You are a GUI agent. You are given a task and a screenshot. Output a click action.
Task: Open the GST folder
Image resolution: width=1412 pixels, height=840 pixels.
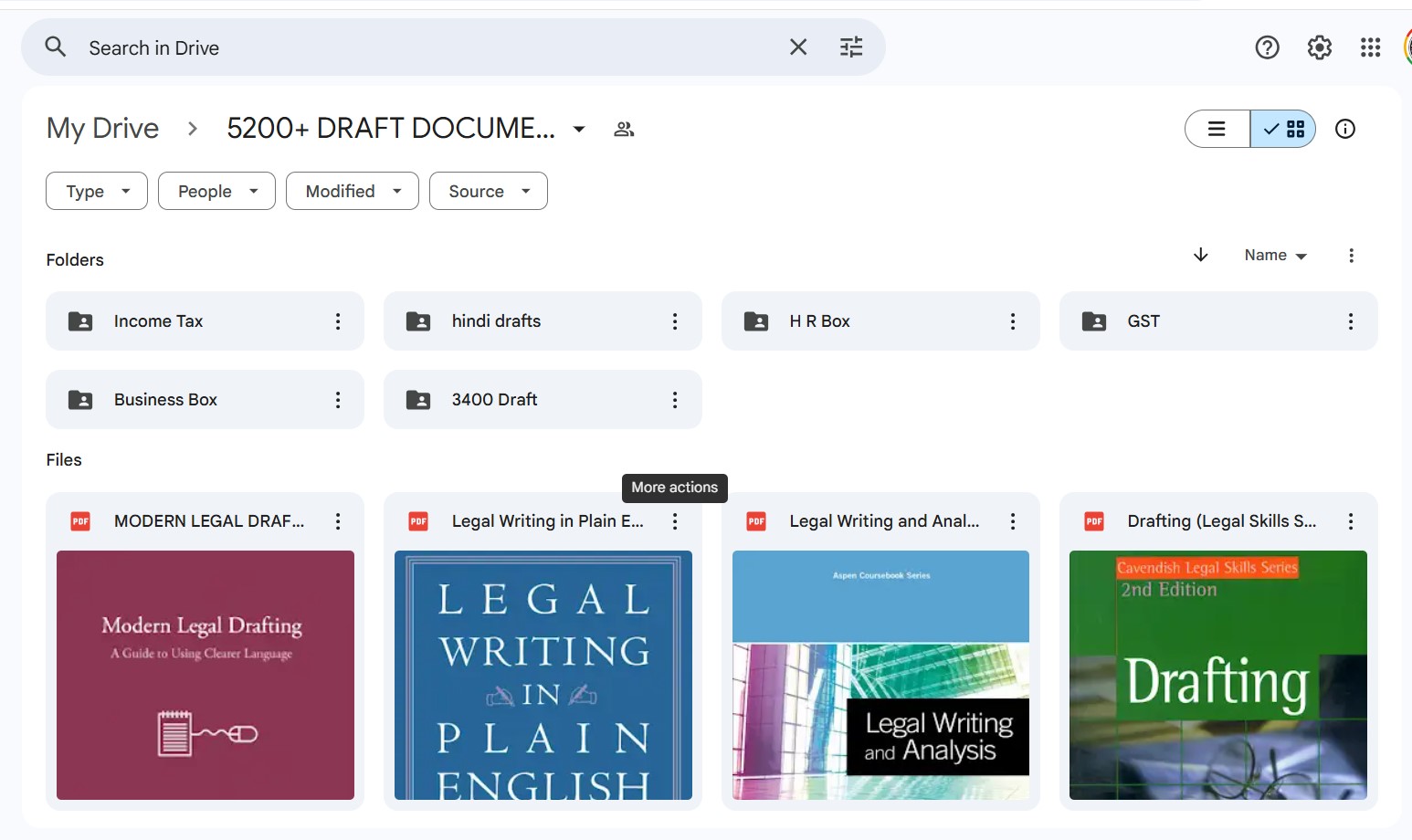click(1218, 320)
